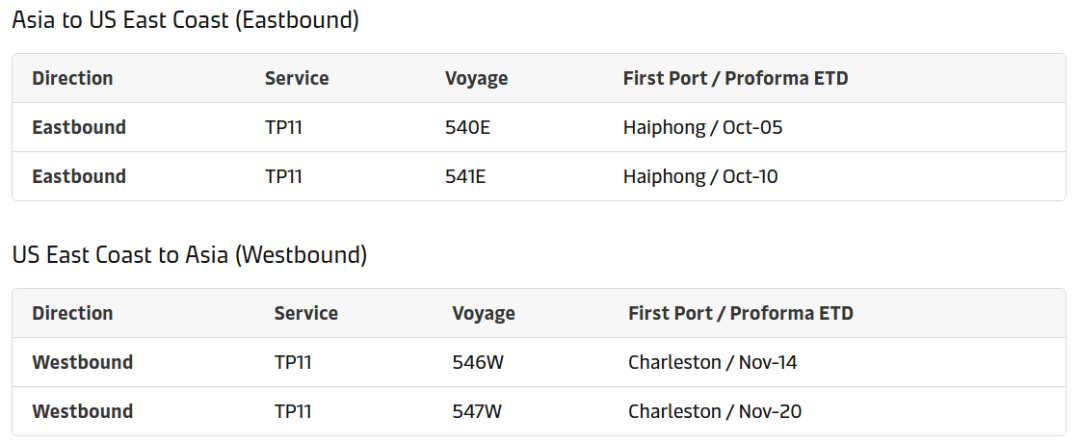The height and width of the screenshot is (443, 1080).
Task: Click the 'Asia to US East Coast (Eastbound)' heading
Action: click(x=185, y=20)
